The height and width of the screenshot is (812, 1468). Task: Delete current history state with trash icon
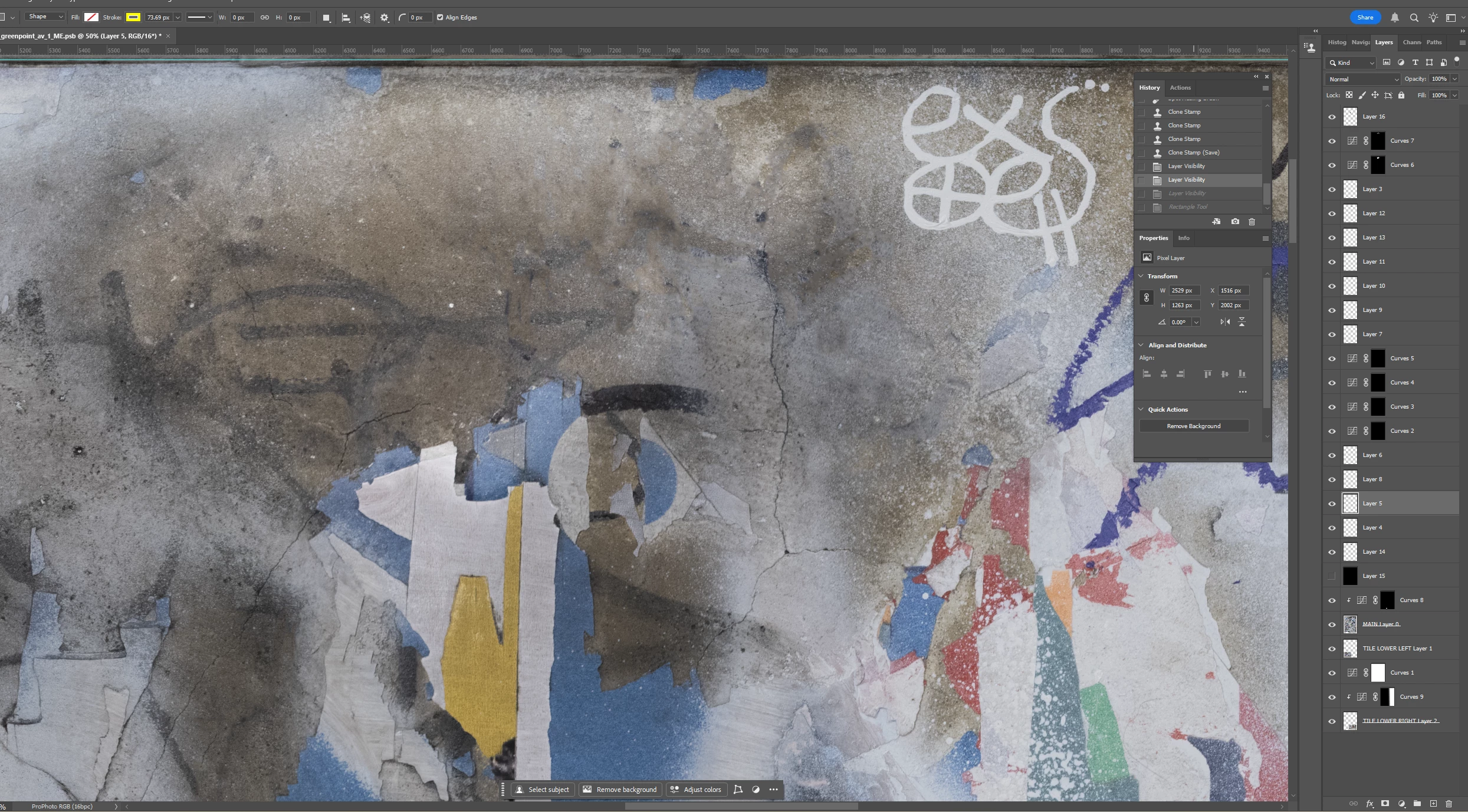[1252, 222]
